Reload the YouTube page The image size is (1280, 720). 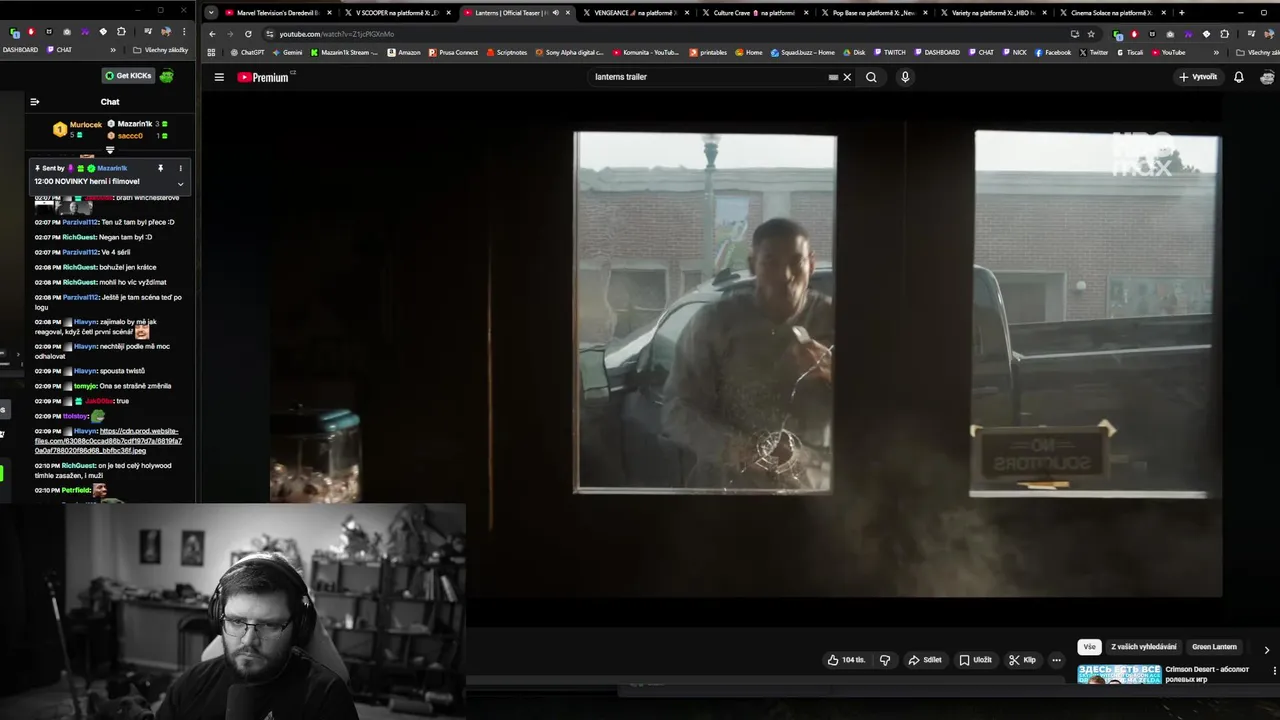pos(248,34)
